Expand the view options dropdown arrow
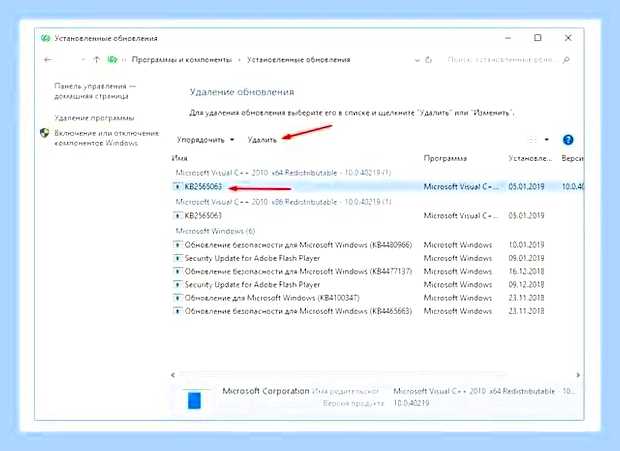This screenshot has width=620, height=451. (x=547, y=140)
